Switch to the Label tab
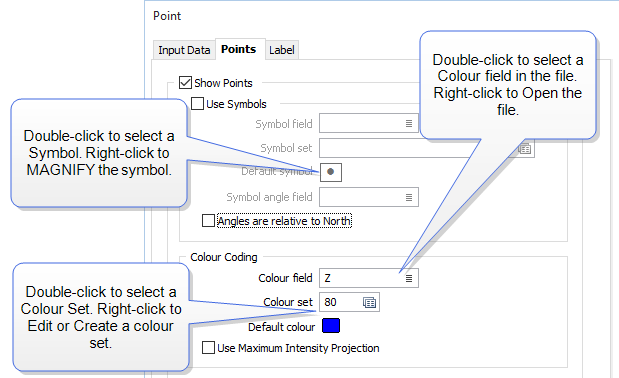Viewport: 619px width, 378px height. coord(282,50)
